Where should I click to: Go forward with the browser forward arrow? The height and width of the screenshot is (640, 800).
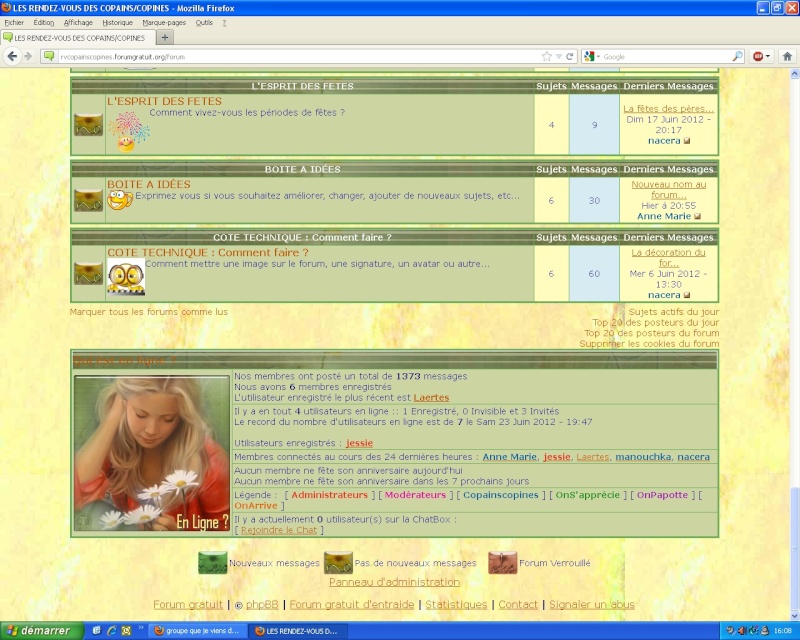[28, 56]
